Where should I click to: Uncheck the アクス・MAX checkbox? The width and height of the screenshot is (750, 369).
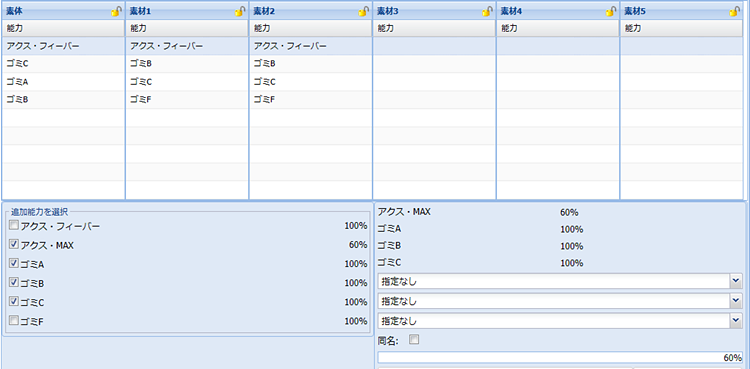14,245
